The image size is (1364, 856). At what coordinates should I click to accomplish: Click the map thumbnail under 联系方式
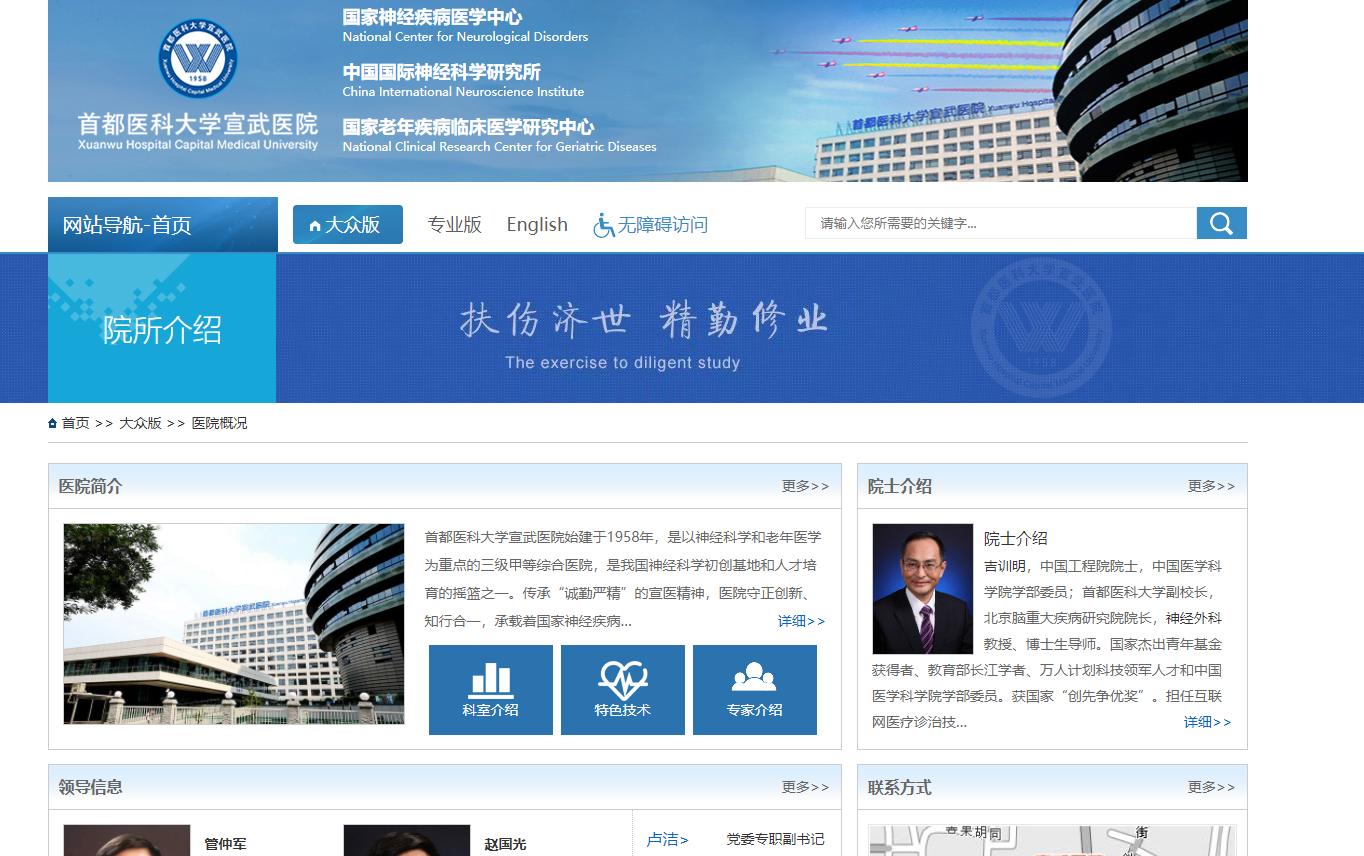click(1052, 840)
